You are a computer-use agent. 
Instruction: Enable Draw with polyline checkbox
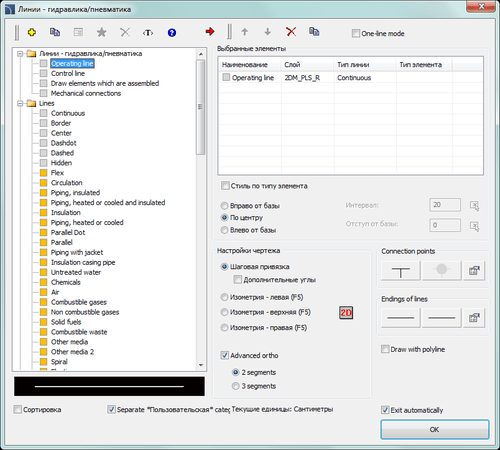[385, 349]
